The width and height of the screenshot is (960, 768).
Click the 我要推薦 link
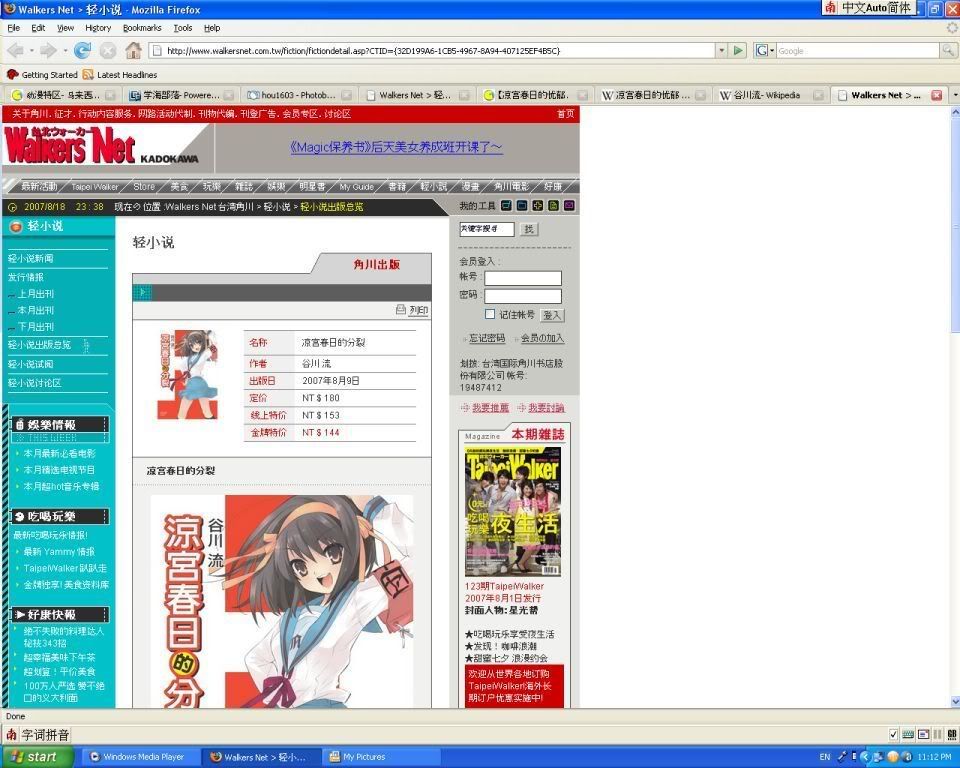pyautogui.click(x=490, y=408)
